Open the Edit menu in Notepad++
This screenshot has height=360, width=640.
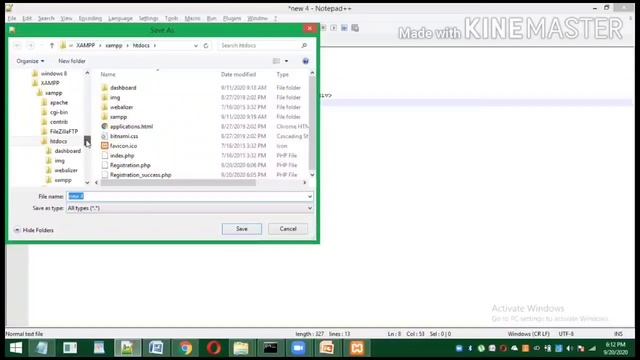tap(27, 18)
